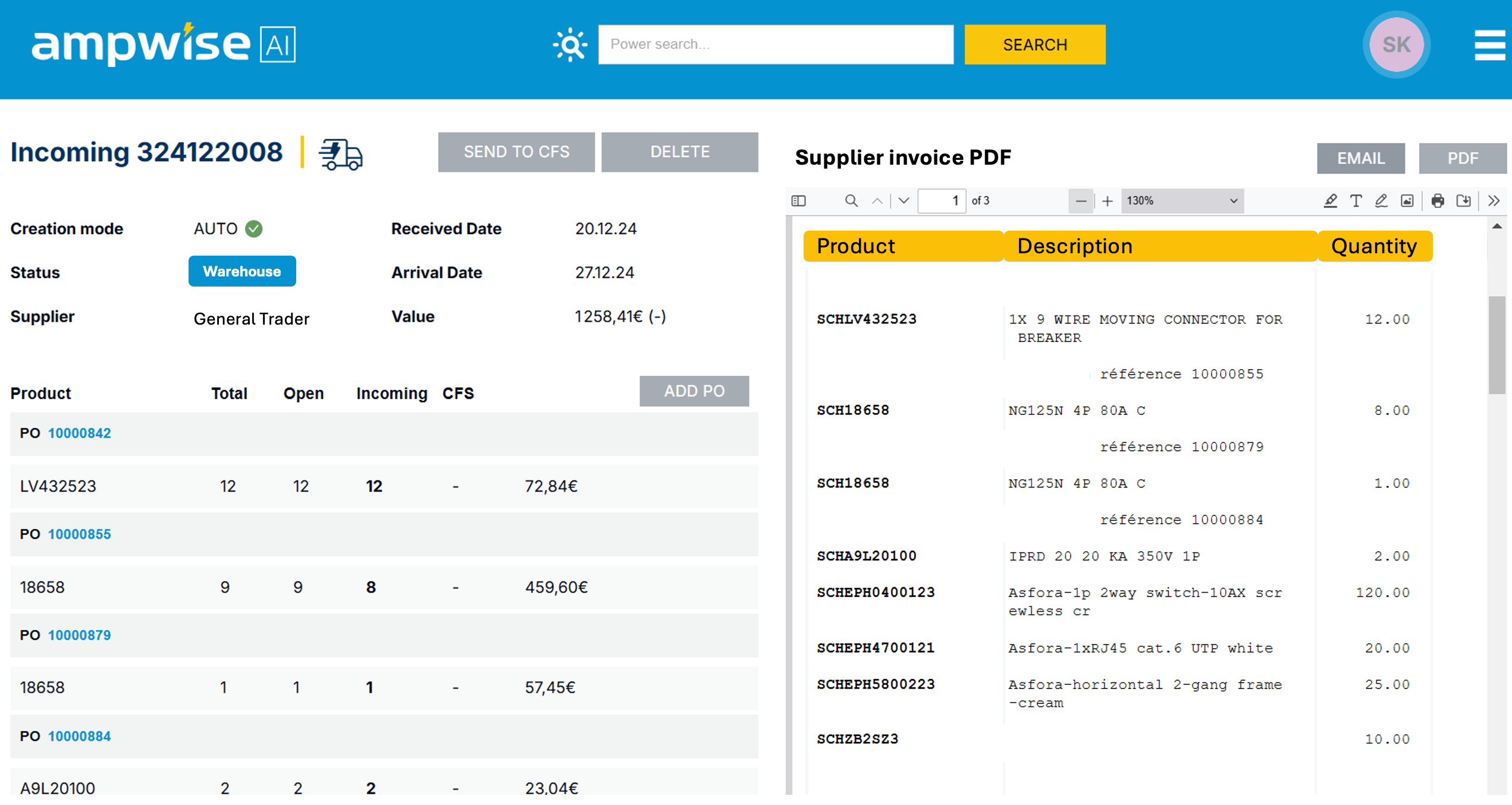
Task: Select the draw annotation tool
Action: (1381, 200)
